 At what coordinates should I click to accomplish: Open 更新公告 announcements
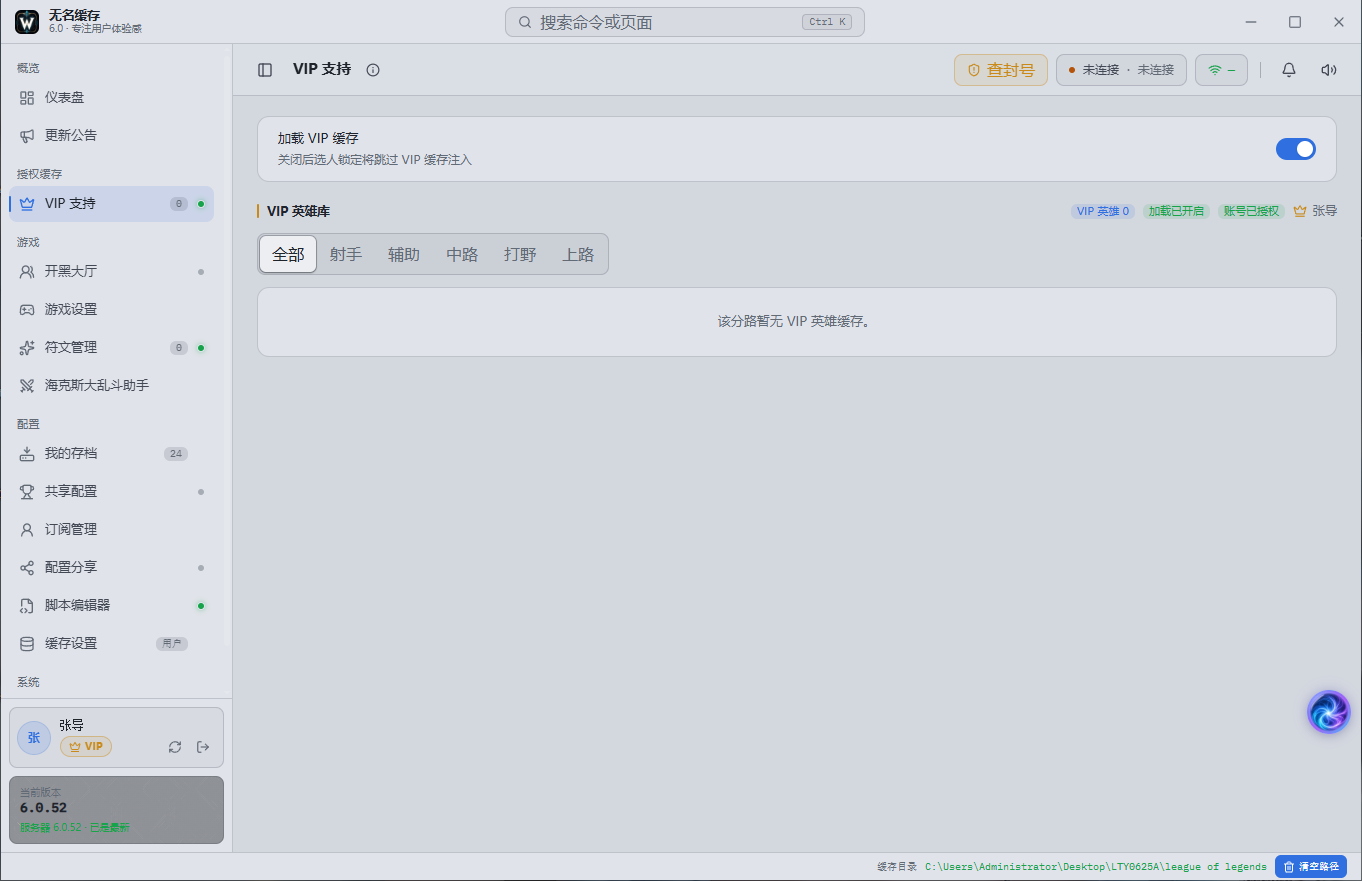point(111,136)
